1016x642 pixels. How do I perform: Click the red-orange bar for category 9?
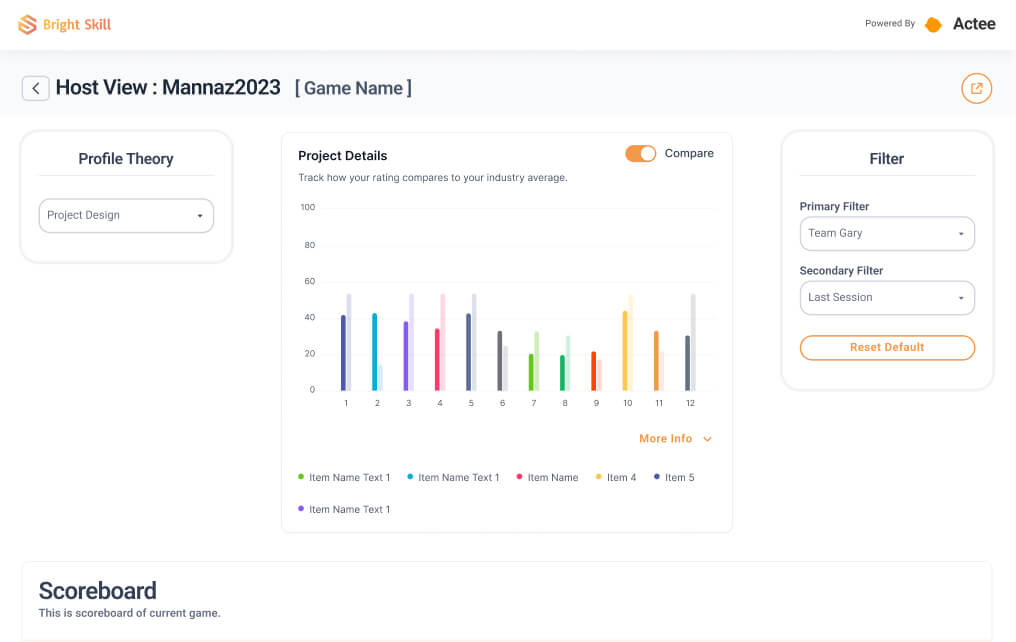594,371
